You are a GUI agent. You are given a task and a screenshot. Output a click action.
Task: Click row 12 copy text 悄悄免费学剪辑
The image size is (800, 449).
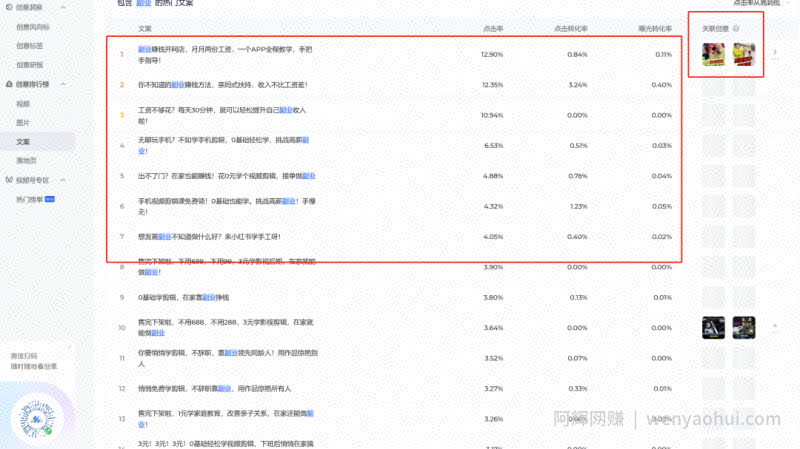[x=214, y=389]
